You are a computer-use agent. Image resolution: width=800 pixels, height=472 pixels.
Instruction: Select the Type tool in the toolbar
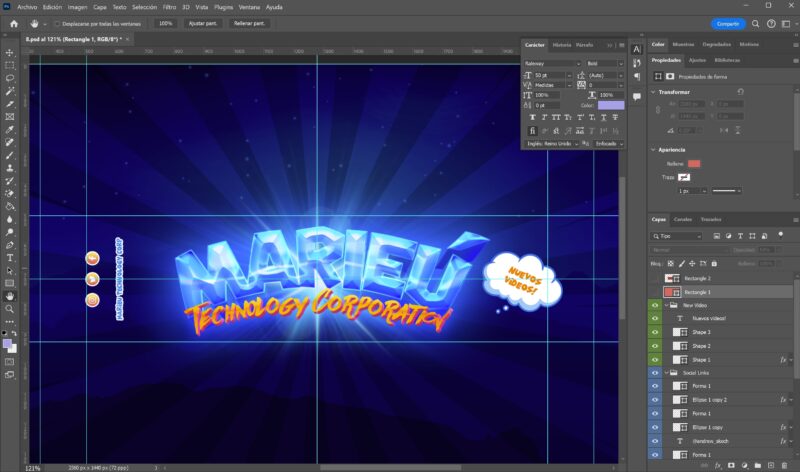10,258
